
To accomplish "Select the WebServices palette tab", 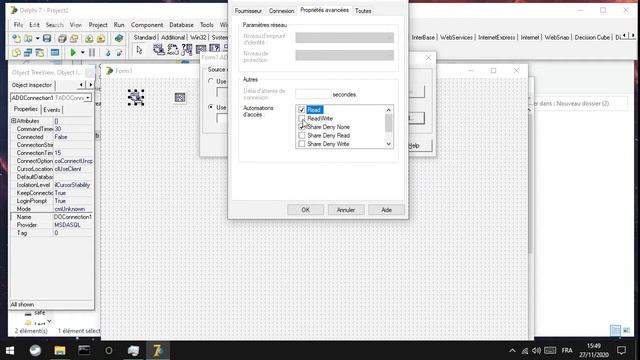I will [456, 38].
